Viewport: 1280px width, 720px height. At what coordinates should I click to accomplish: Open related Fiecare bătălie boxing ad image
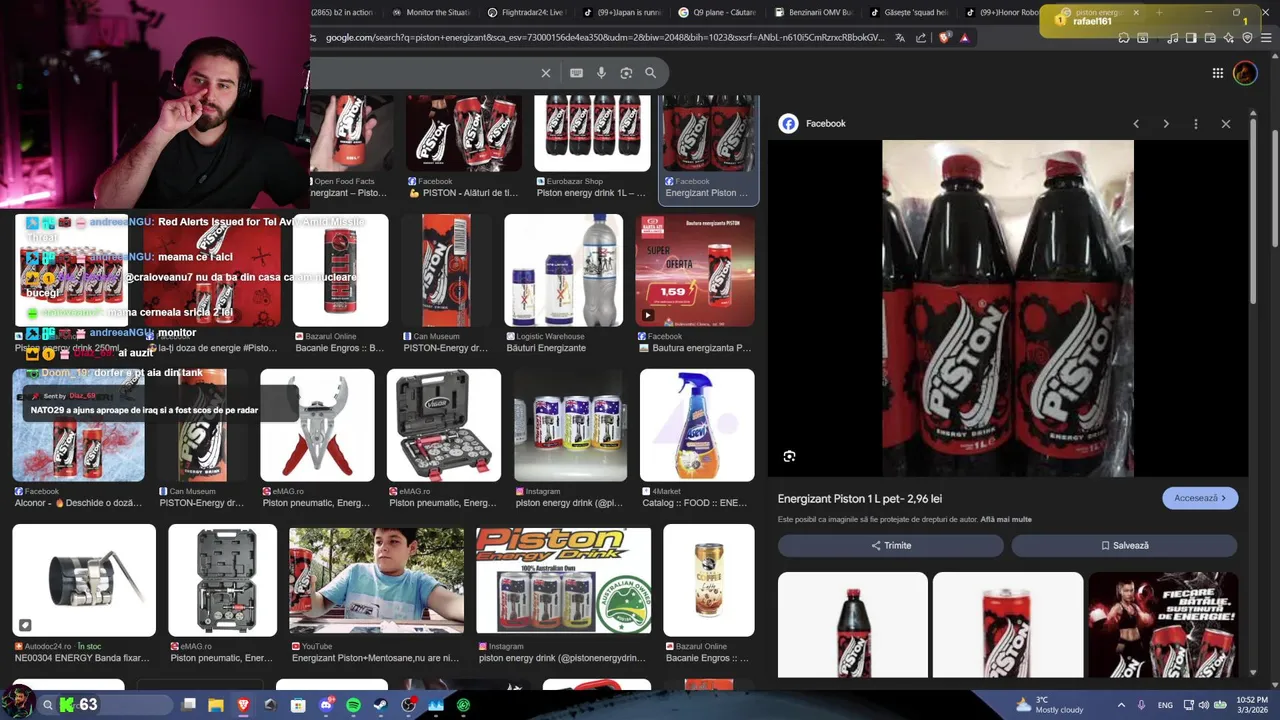coord(1163,624)
